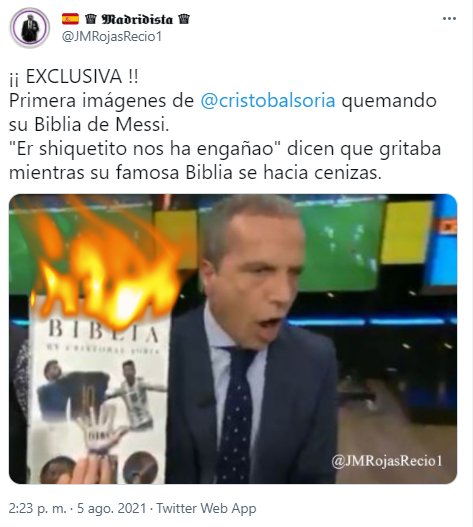Click the yellow panel in video background
Viewport: 473px width, 527px height.
click(x=406, y=232)
